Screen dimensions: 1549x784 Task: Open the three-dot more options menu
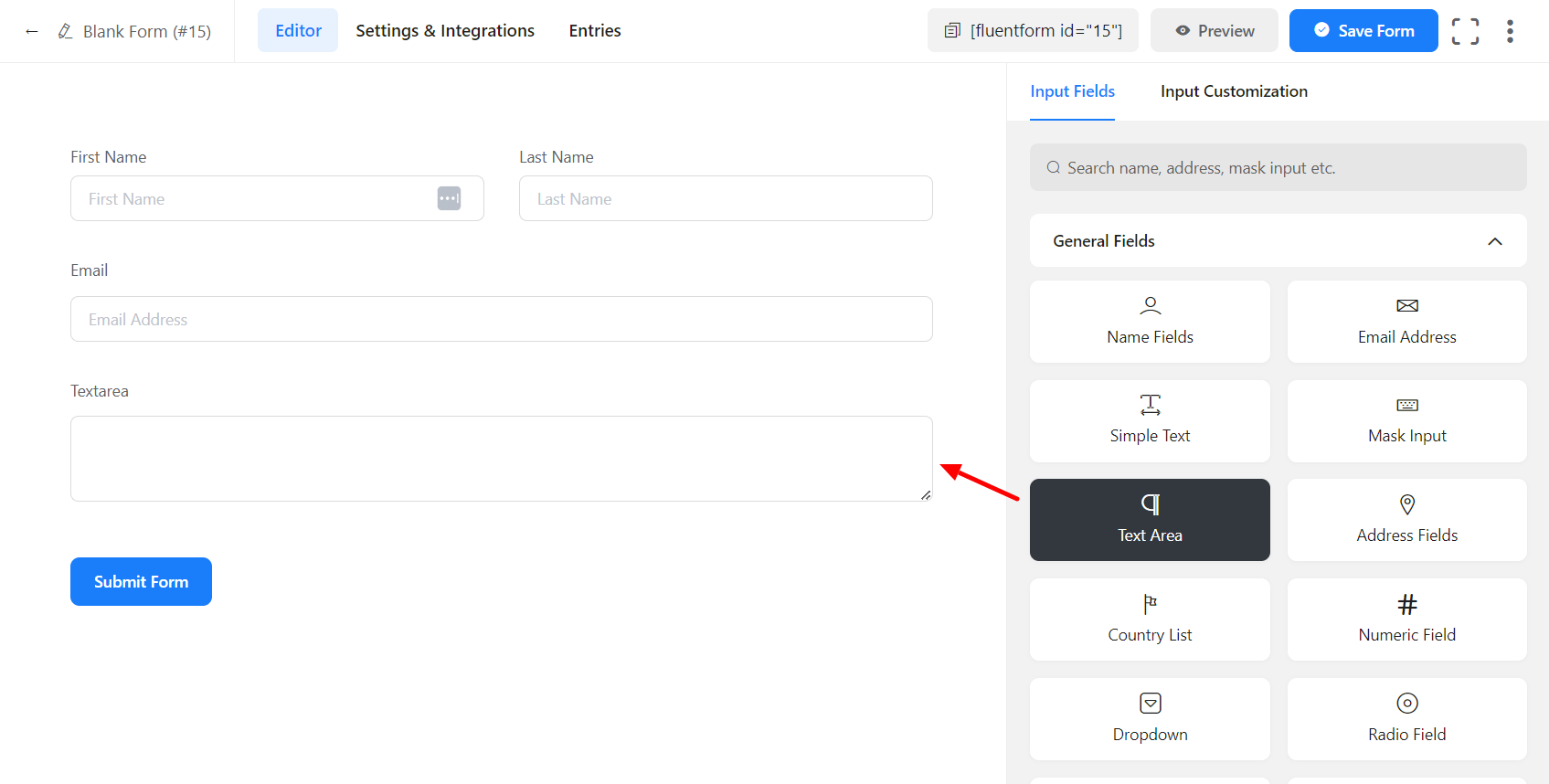[1510, 31]
